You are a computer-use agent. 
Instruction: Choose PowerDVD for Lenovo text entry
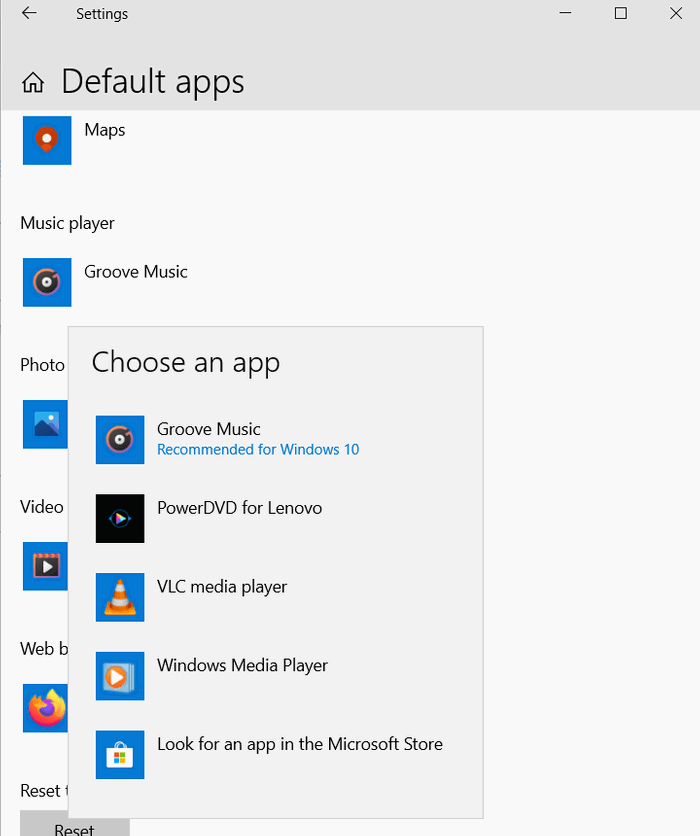(x=239, y=508)
